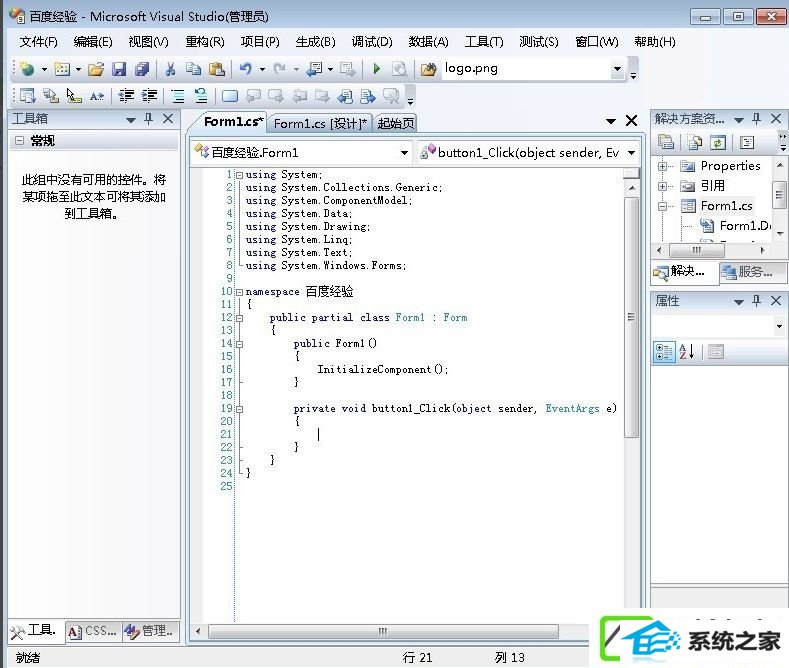Toggle auto-hide pin on 属性 panel
Image resolution: width=789 pixels, height=668 pixels.
click(756, 301)
